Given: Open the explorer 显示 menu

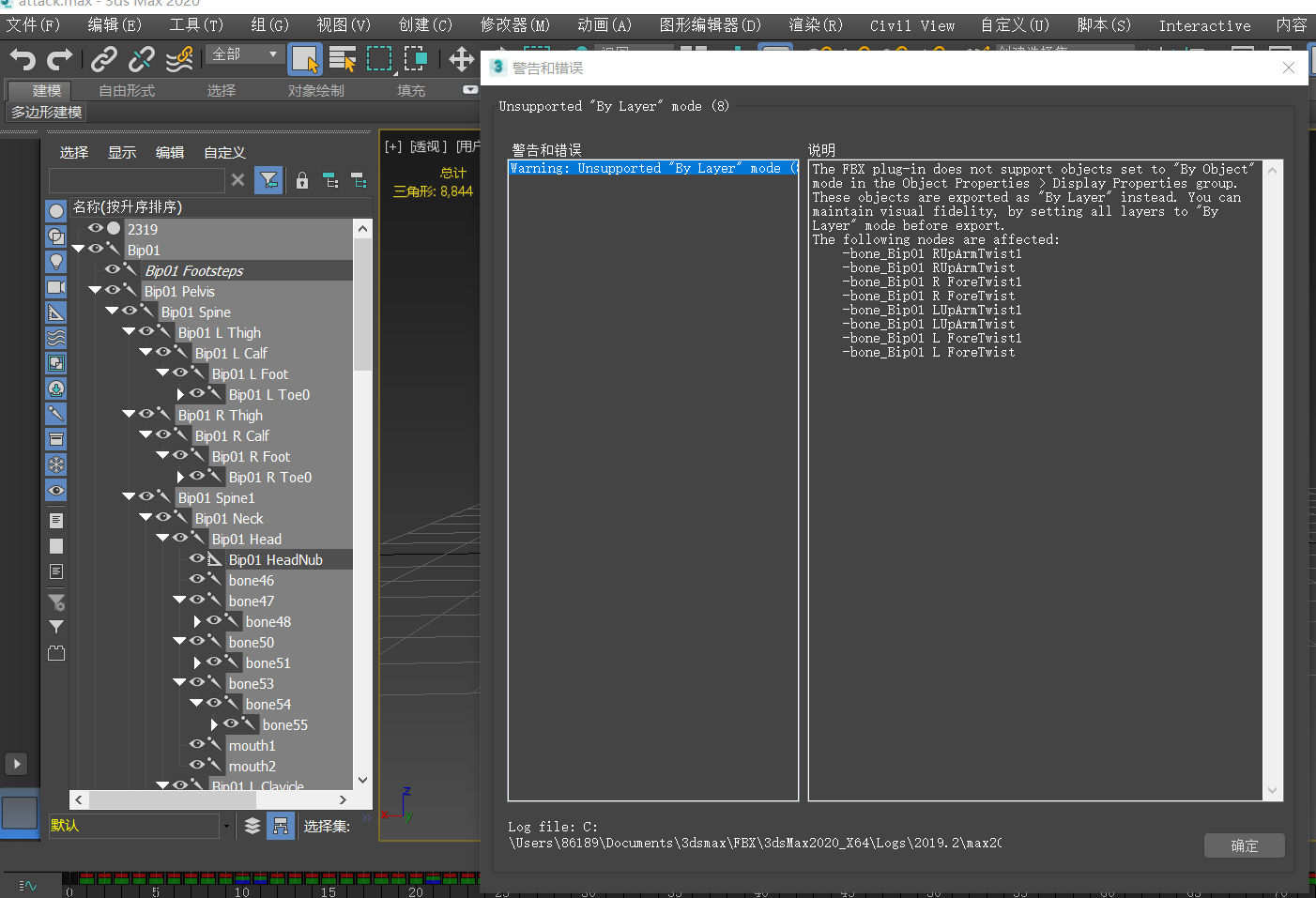Looking at the screenshot, I should [x=122, y=152].
